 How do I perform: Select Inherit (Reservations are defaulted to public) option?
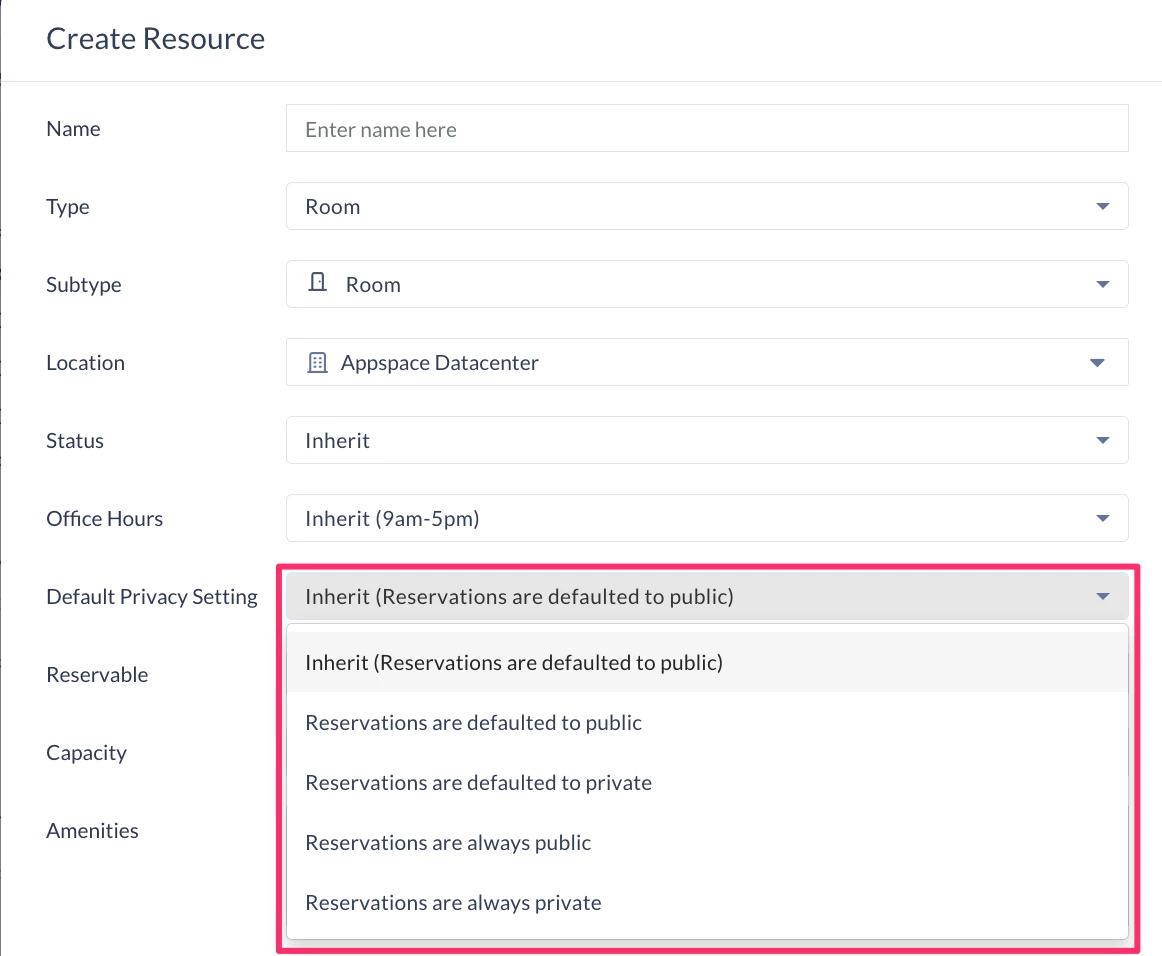pos(707,662)
